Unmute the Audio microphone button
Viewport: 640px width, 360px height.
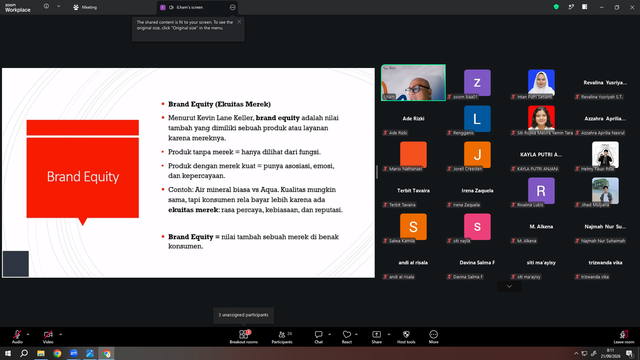click(17, 336)
